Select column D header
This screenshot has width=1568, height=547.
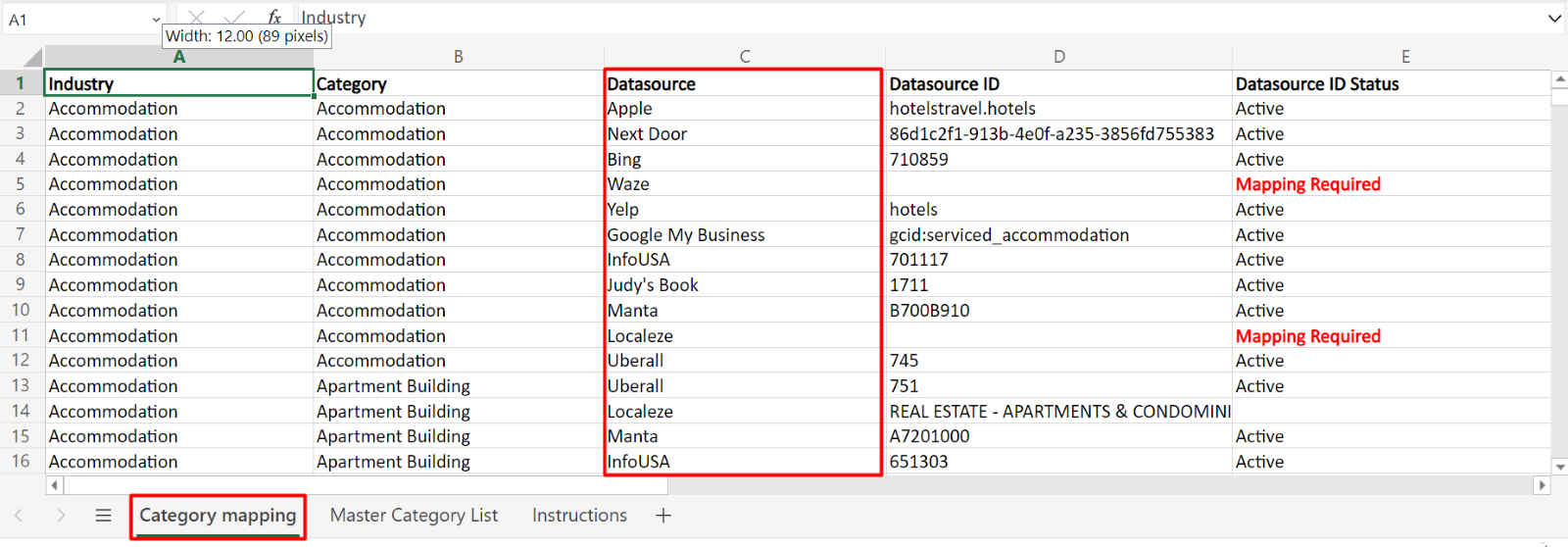tap(1058, 57)
